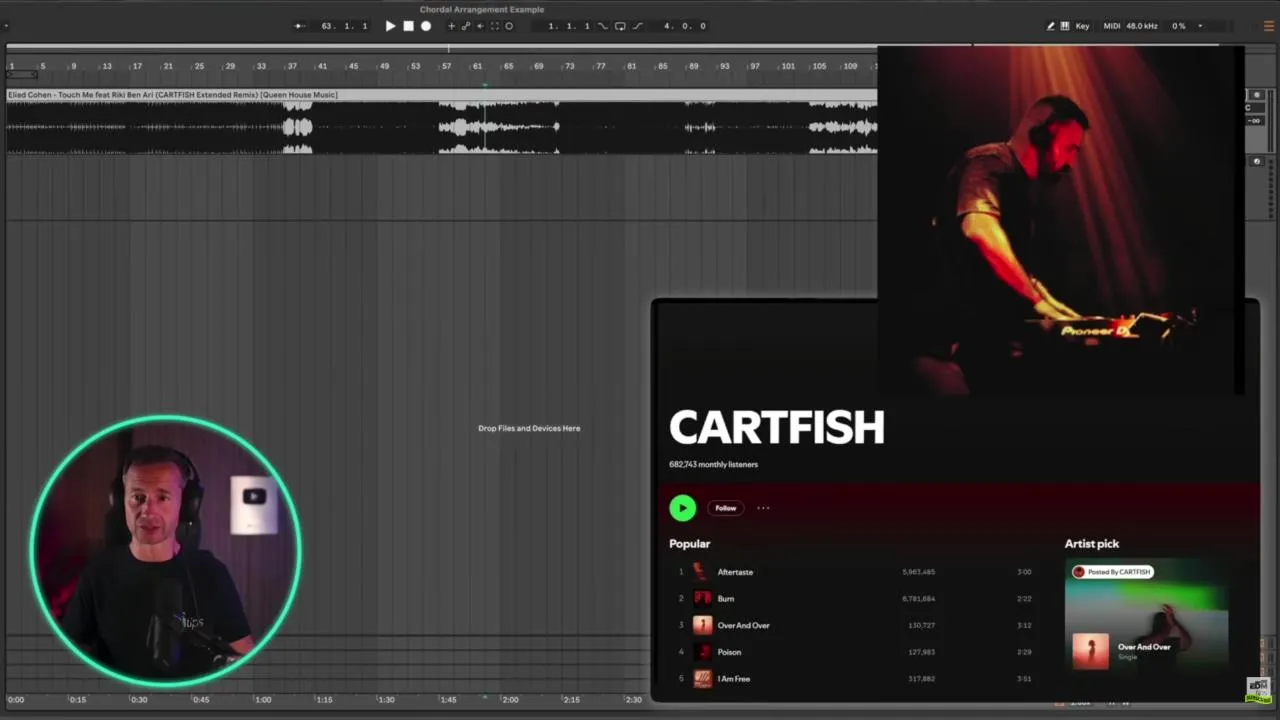Click the Burn album cover thumbnail
Image resolution: width=1280 pixels, height=720 pixels.
702,599
